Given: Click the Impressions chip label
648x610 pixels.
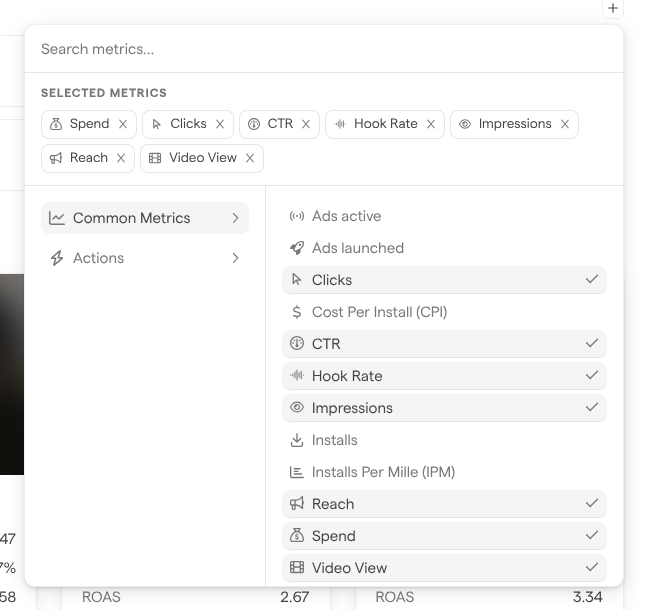Looking at the screenshot, I should point(515,124).
